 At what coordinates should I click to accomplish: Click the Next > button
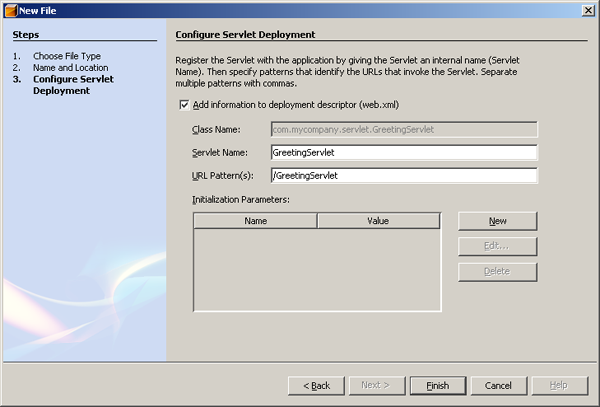pos(379,385)
